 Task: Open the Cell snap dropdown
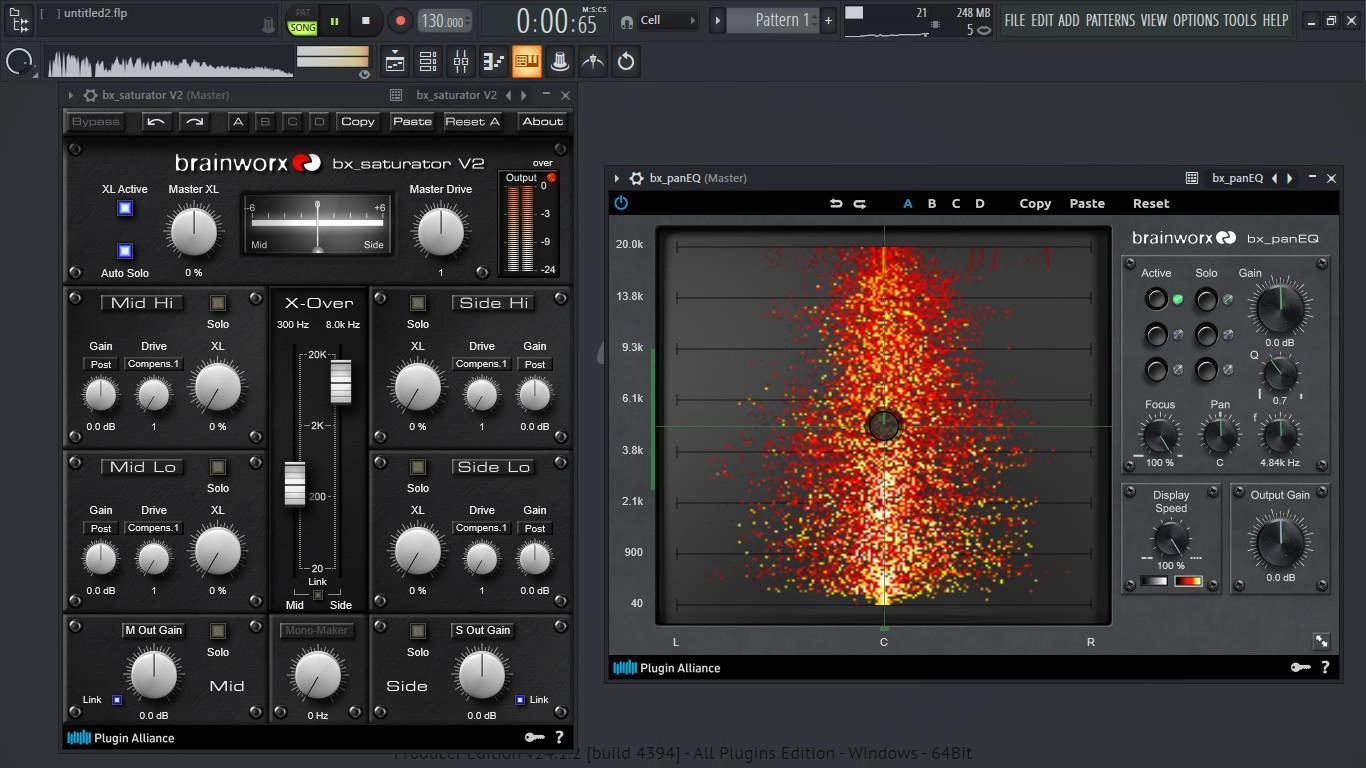(667, 20)
